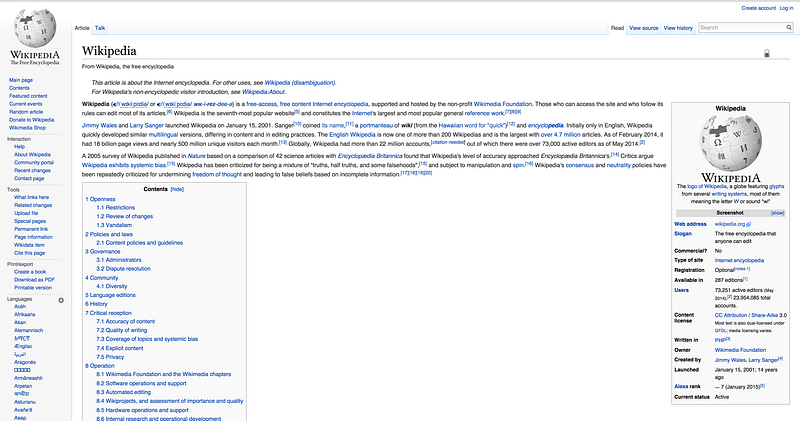This screenshot has height=421, width=800.
Task: Jump to 7.2 Quality of writing
Action: [x=122, y=331]
